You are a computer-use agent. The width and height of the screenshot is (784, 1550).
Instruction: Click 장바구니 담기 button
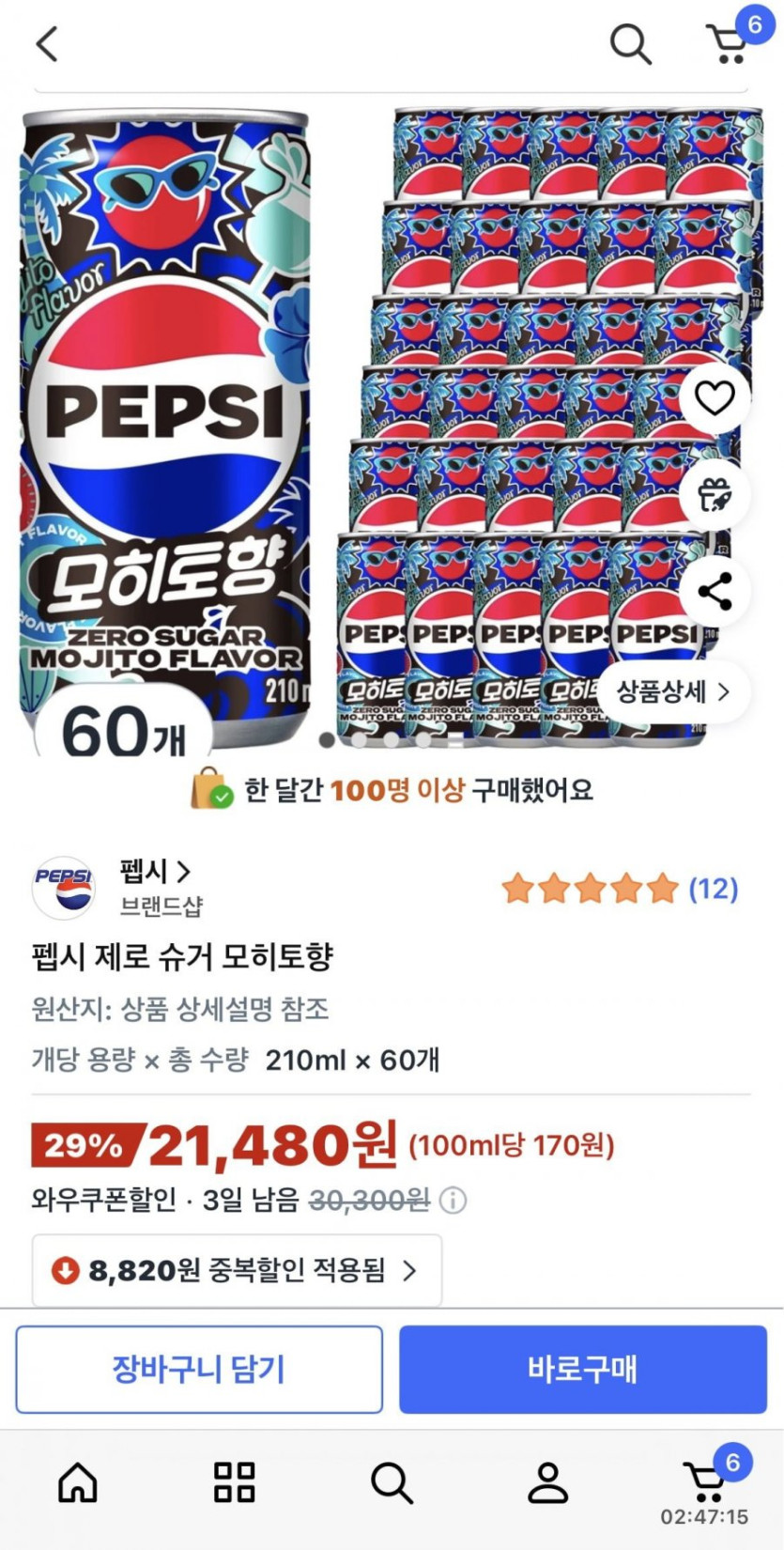click(199, 1369)
